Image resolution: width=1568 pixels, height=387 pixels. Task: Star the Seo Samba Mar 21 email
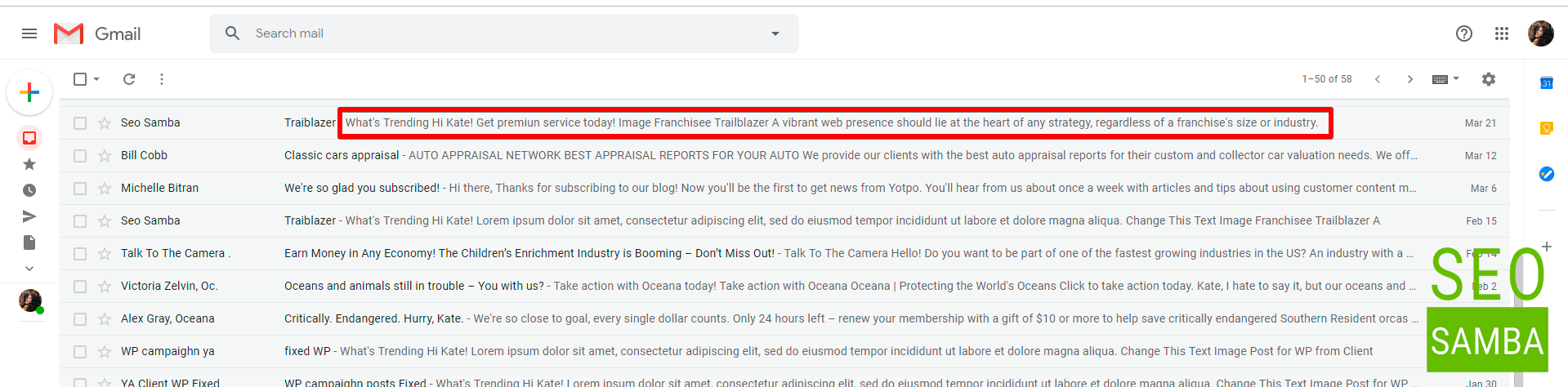(x=105, y=122)
